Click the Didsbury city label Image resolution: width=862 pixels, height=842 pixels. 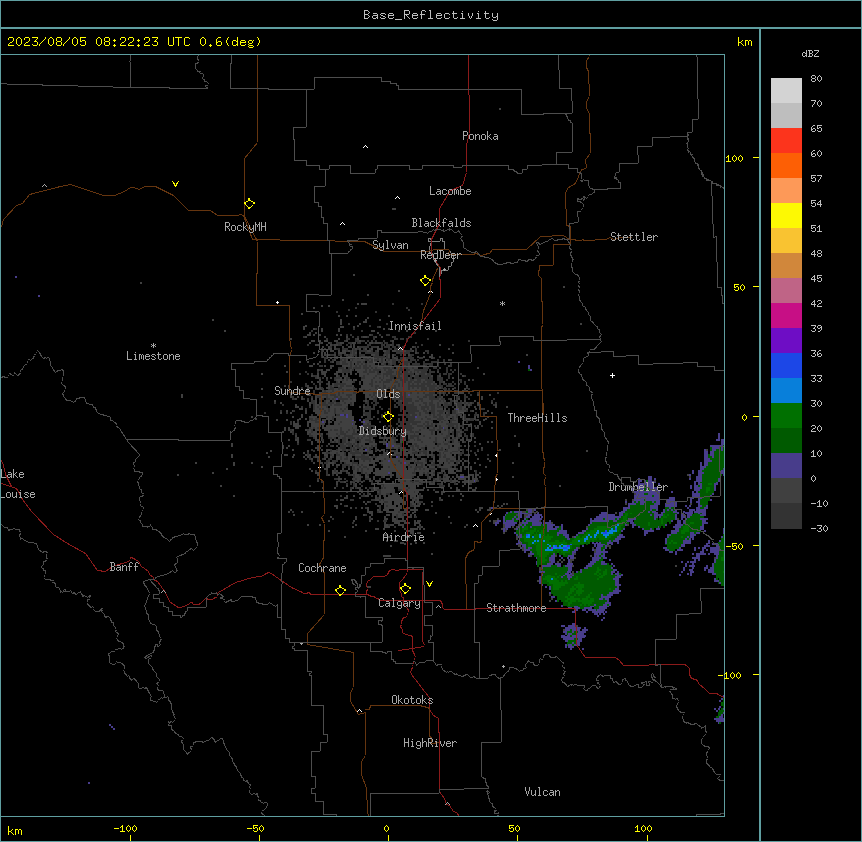[x=383, y=431]
